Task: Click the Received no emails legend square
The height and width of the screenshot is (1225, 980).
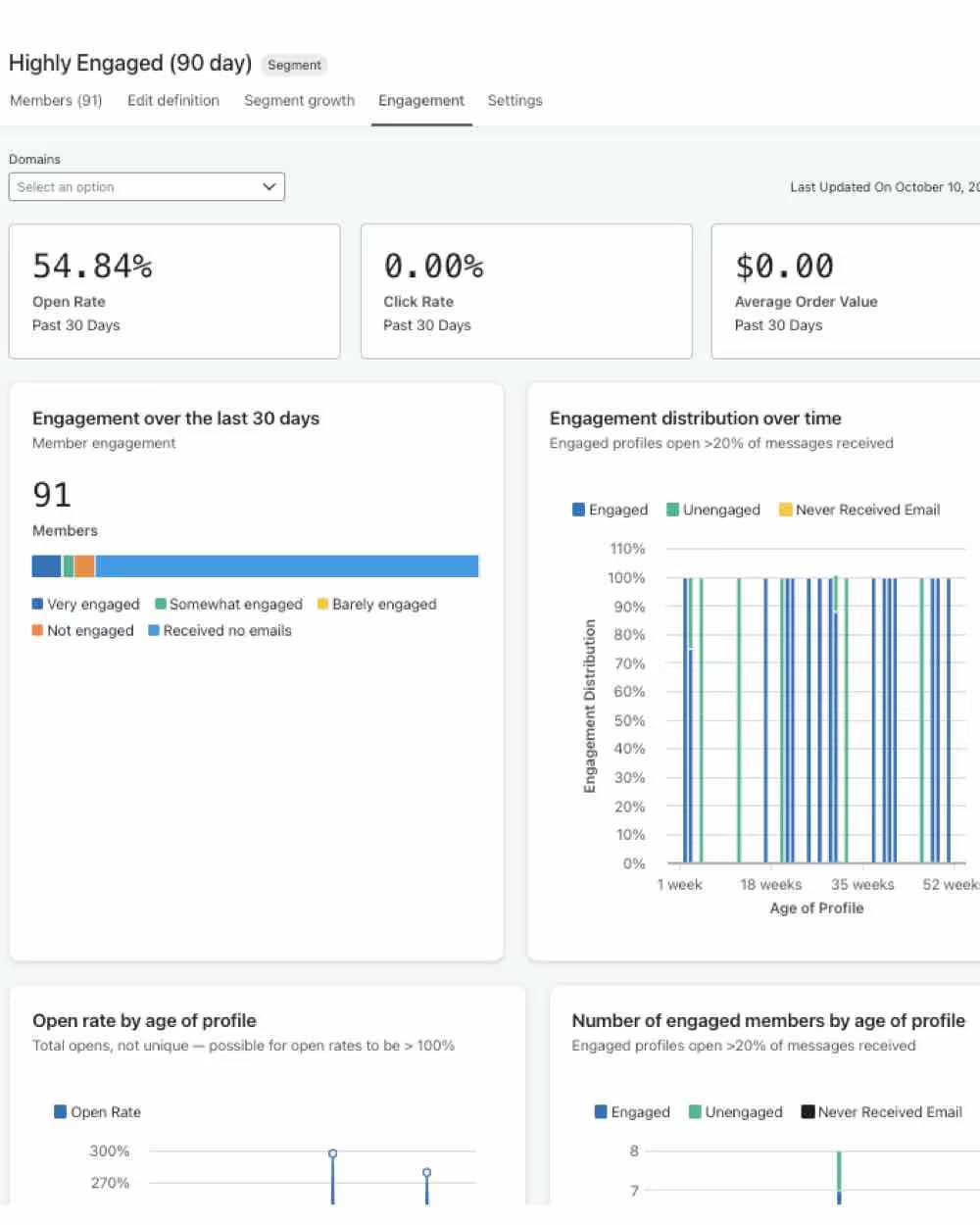Action: tap(155, 630)
